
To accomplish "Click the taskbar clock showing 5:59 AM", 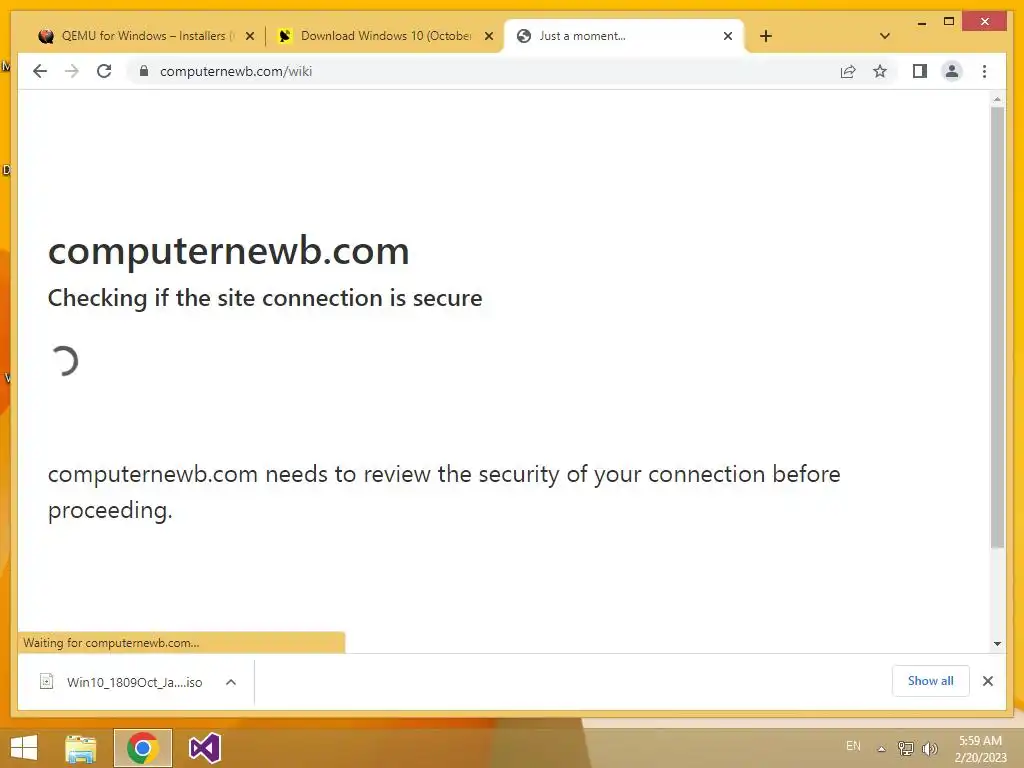I will [980, 749].
